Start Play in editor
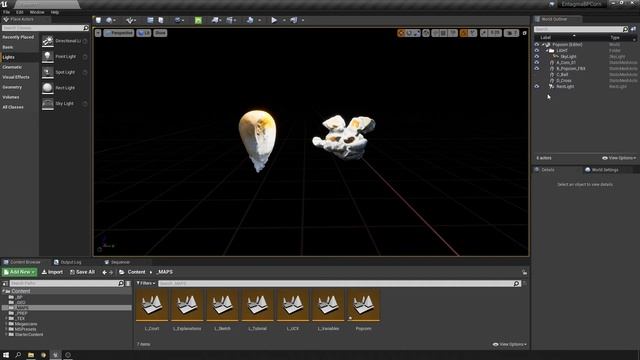The width and height of the screenshot is (640, 360). 274,20
